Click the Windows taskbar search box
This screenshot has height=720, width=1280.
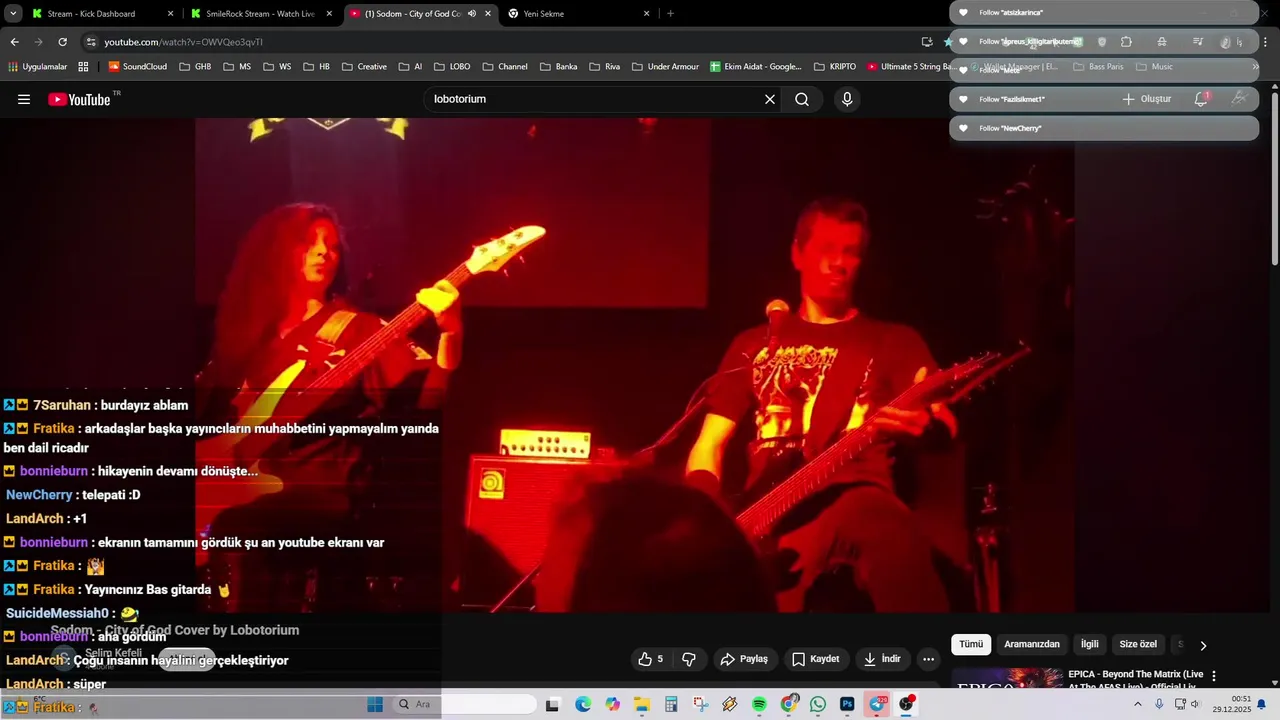pyautogui.click(x=465, y=705)
